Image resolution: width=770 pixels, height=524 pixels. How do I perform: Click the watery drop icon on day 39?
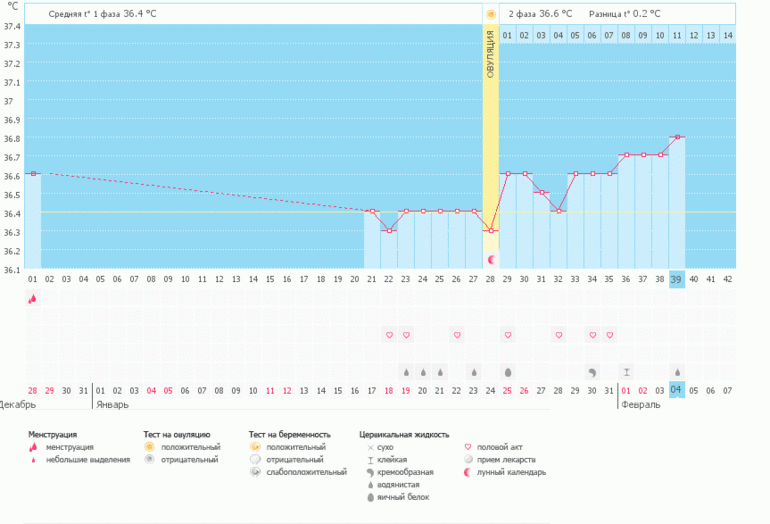click(677, 371)
